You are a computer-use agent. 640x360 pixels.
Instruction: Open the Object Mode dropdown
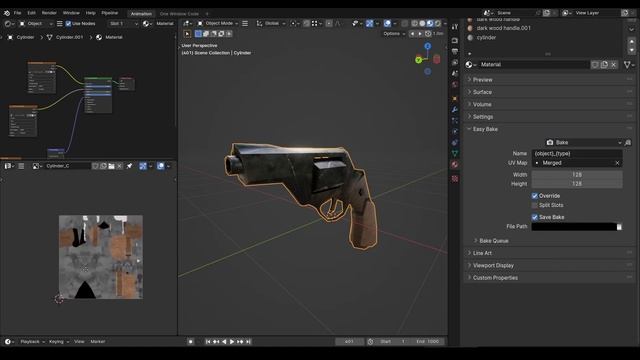(x=218, y=24)
